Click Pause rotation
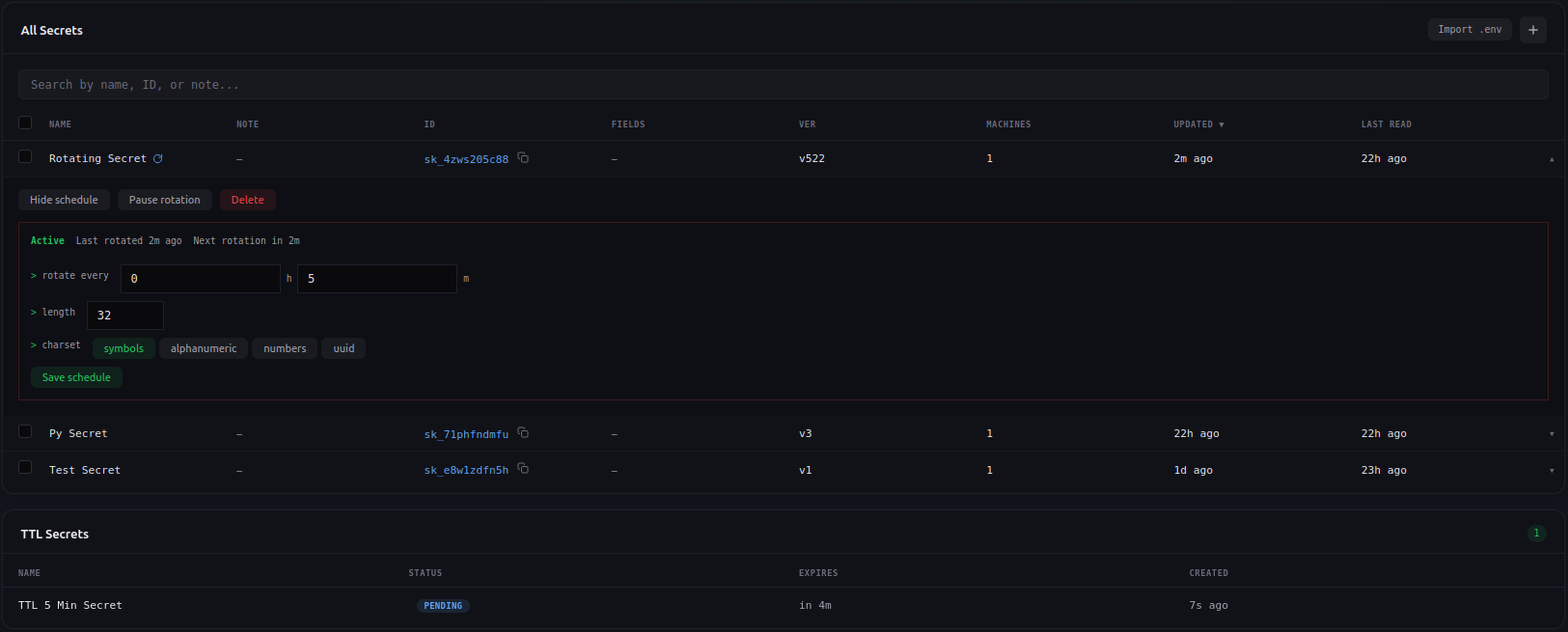 165,200
